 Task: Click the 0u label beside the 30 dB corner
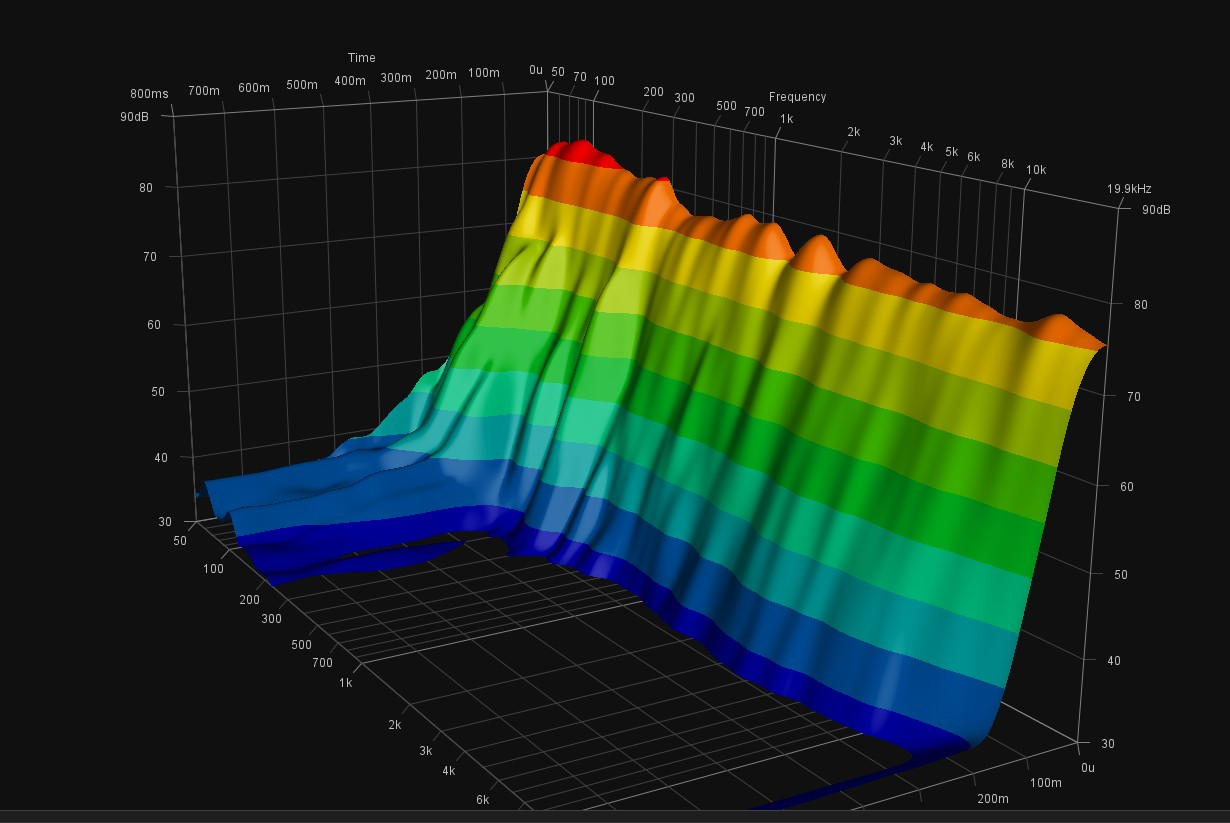[1088, 768]
